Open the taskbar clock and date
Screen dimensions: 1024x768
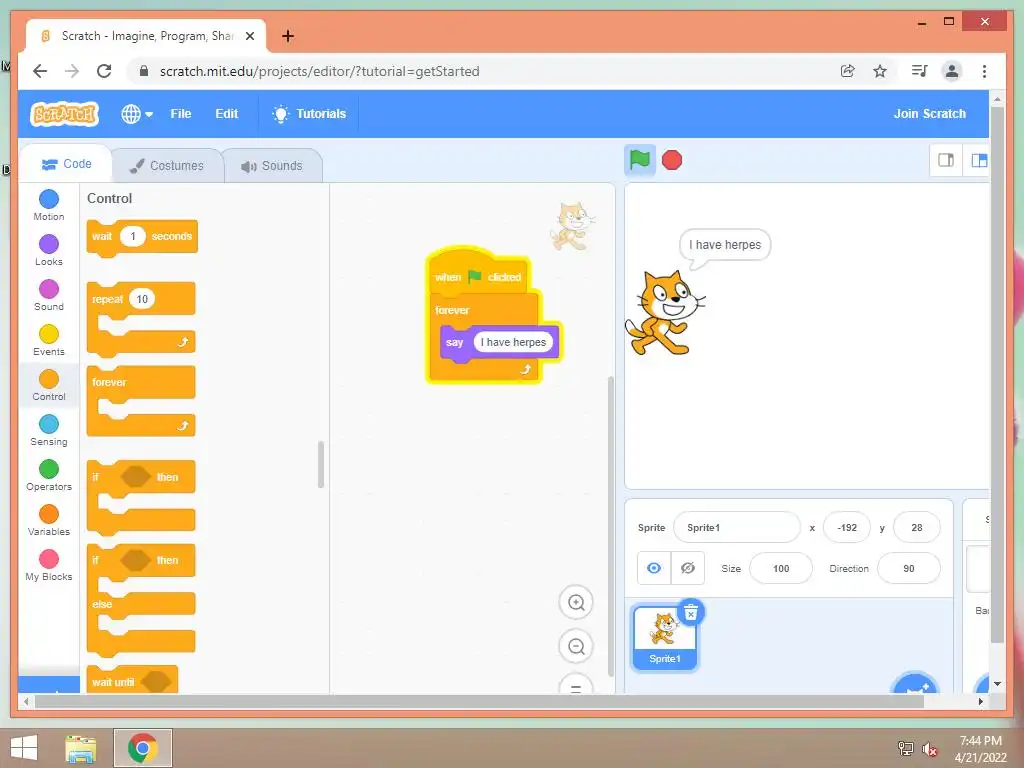point(981,749)
